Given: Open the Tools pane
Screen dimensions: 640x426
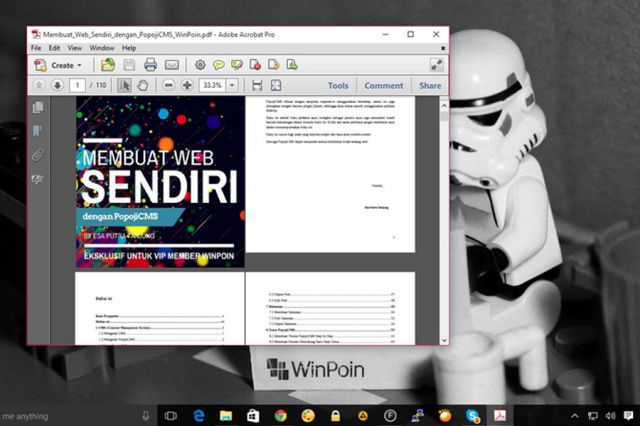Looking at the screenshot, I should (x=338, y=86).
